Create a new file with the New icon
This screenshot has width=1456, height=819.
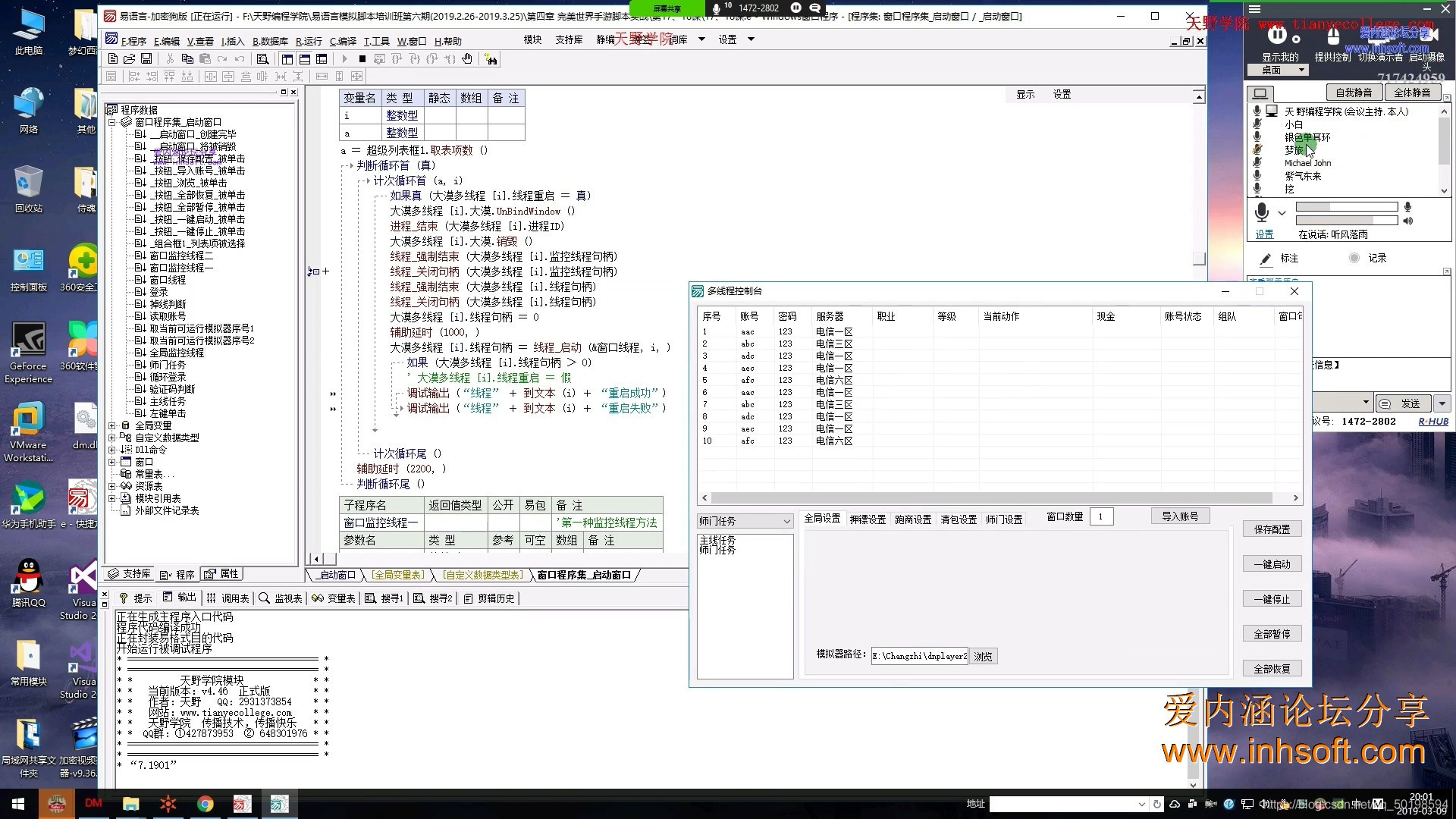pos(112,58)
